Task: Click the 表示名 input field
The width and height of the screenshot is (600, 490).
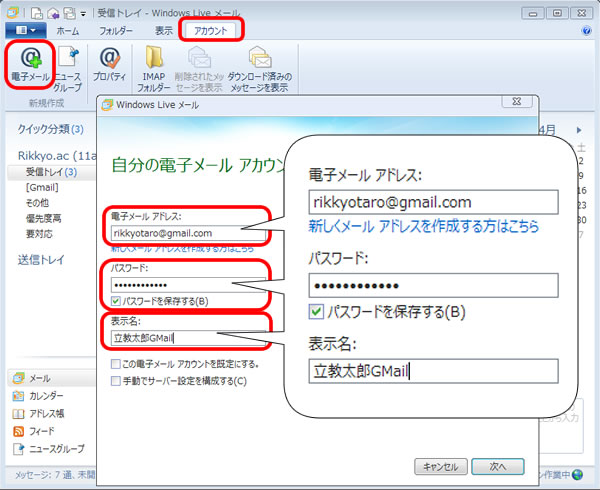Action: coord(188,338)
